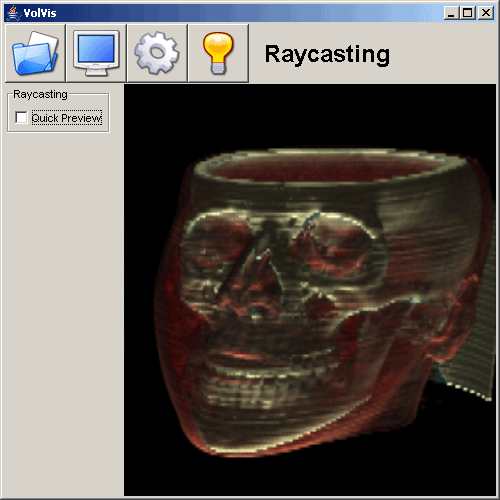Click the VolVis title bar text
500x500 pixels.
coord(40,13)
